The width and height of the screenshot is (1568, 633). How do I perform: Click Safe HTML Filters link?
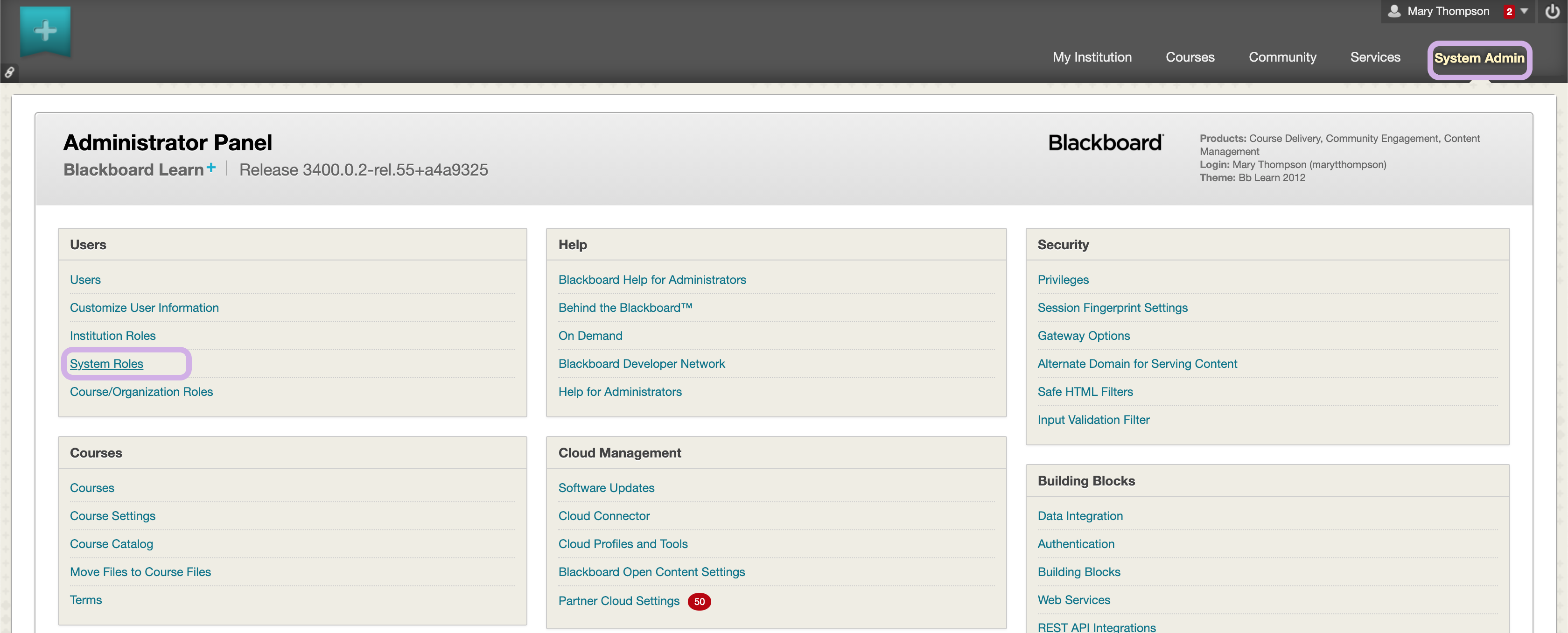point(1085,391)
